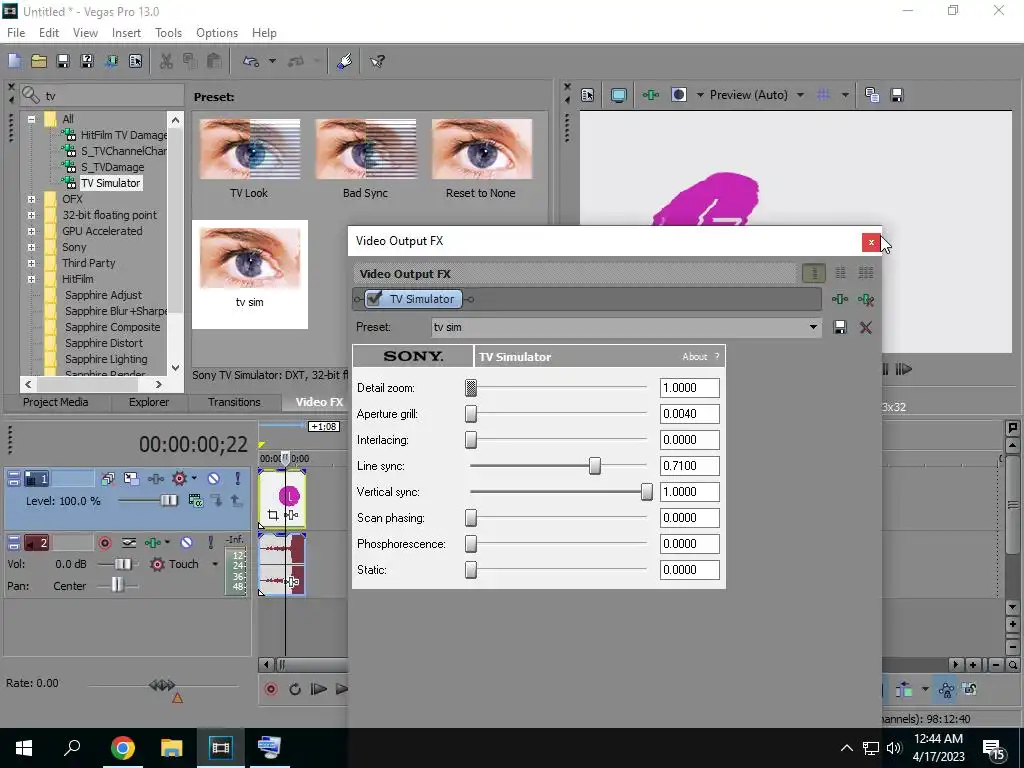Open the File menu
Viewport: 1024px width, 768px height.
pos(16,33)
